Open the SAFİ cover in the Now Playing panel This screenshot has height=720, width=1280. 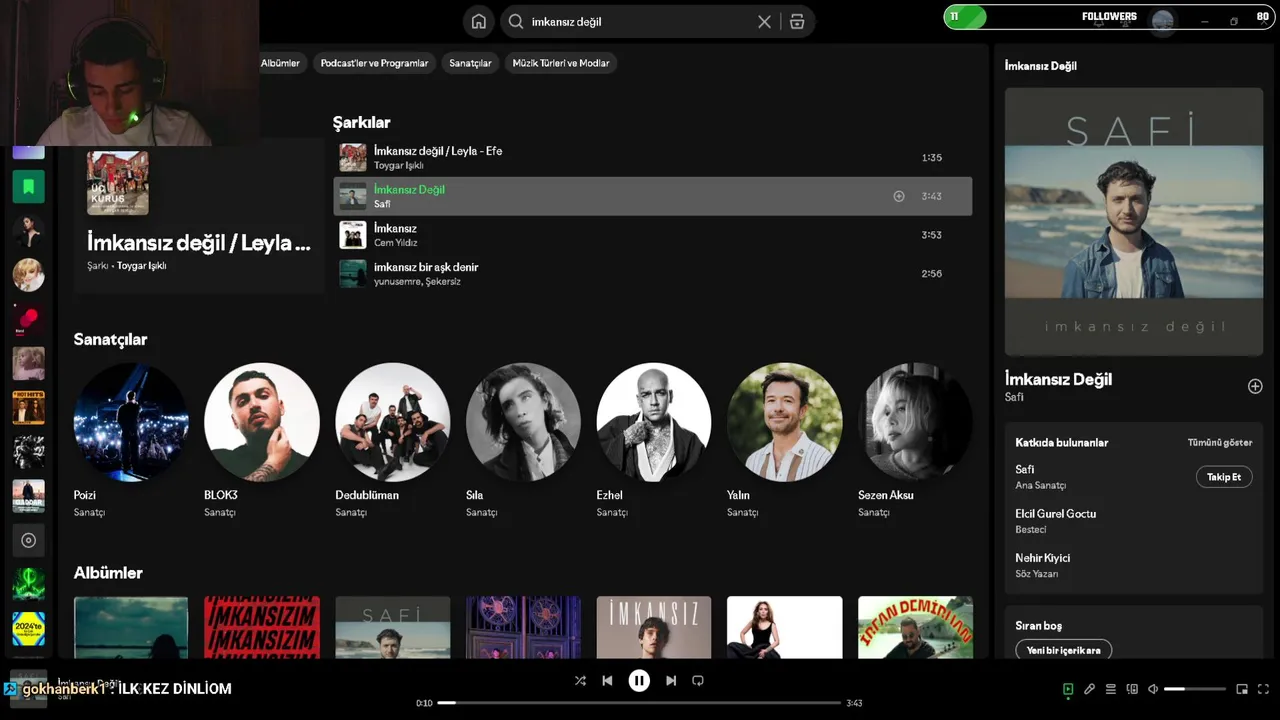[x=1133, y=222]
